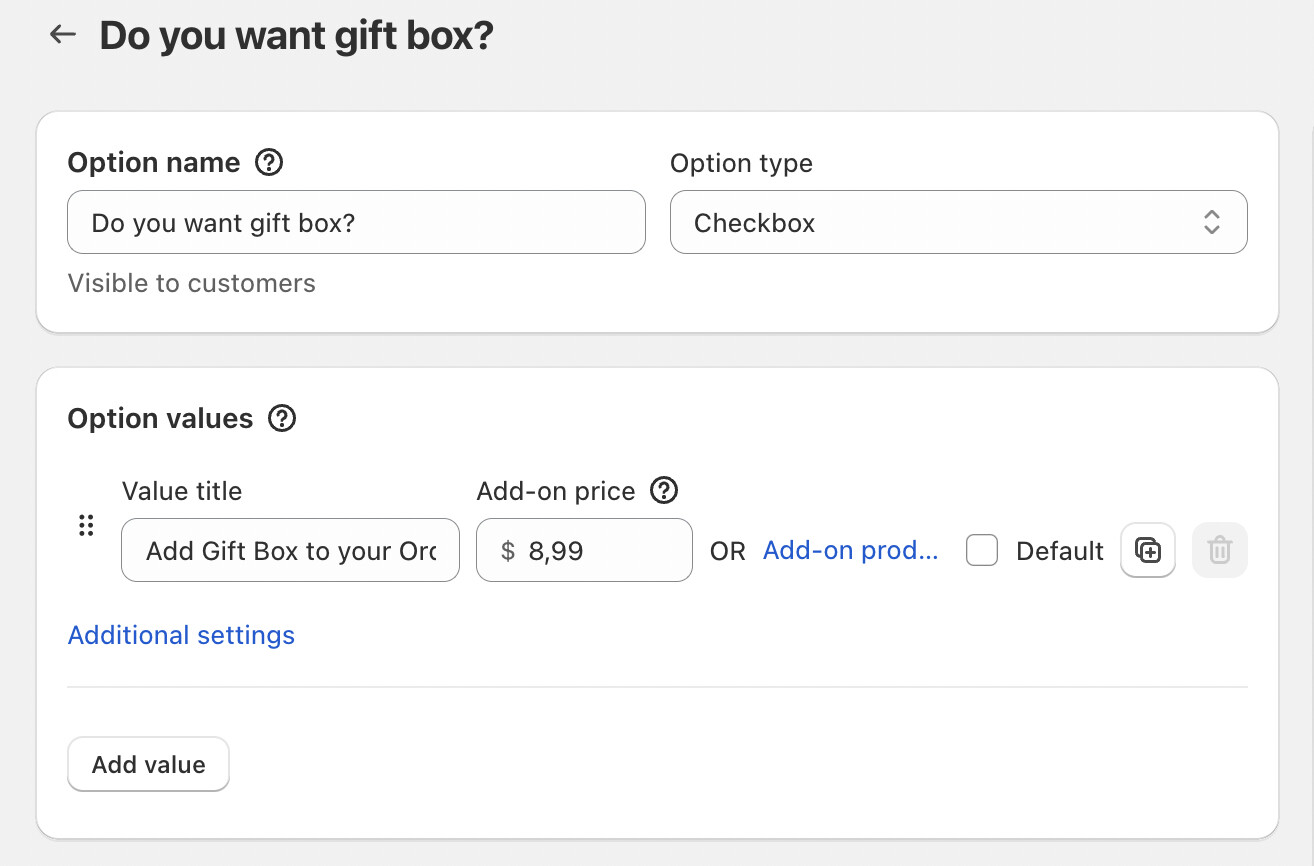1314x866 pixels.
Task: Select the Add-on price input showing 8,99
Action: (600, 550)
